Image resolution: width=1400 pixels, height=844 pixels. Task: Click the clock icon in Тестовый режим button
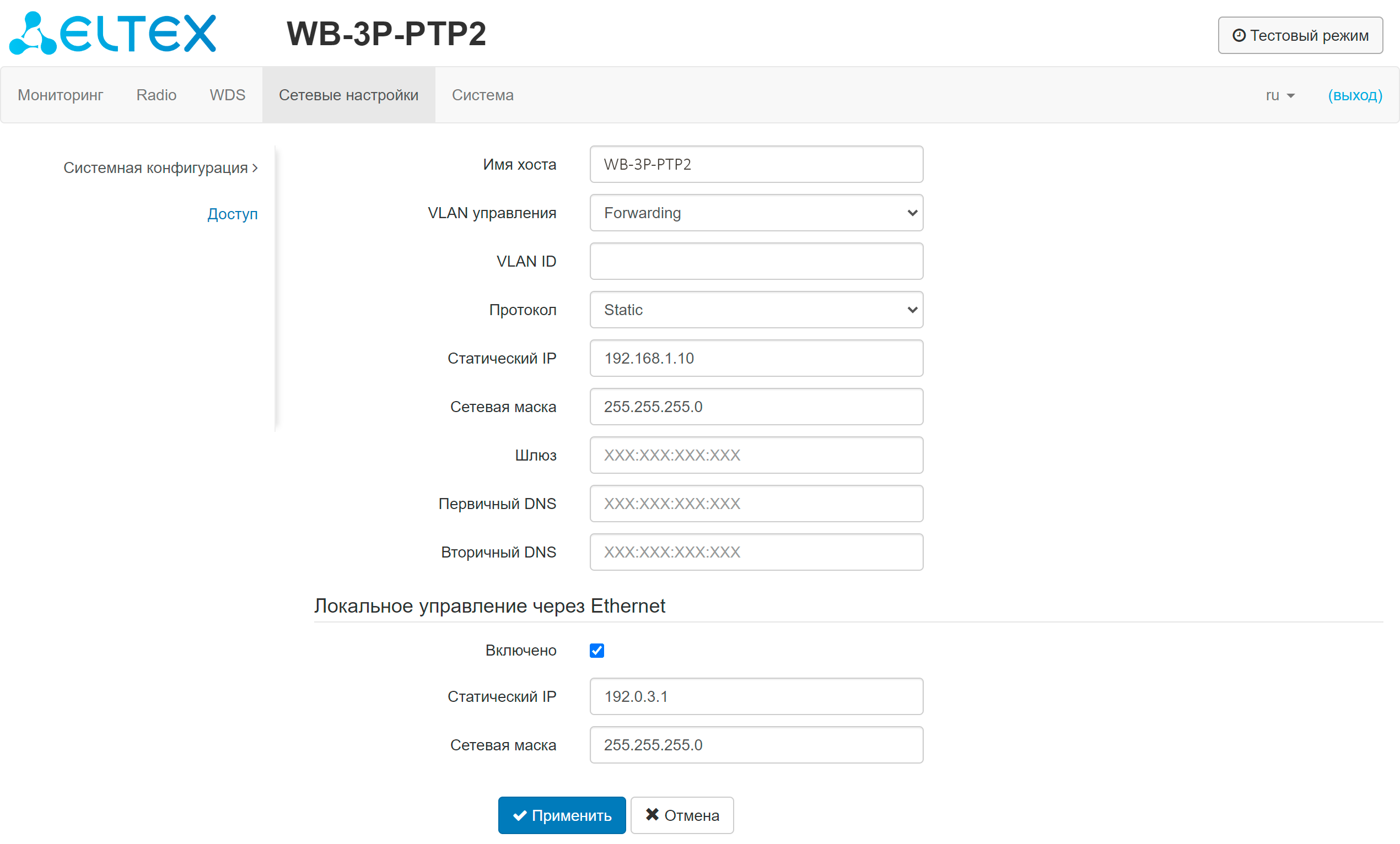[1239, 35]
